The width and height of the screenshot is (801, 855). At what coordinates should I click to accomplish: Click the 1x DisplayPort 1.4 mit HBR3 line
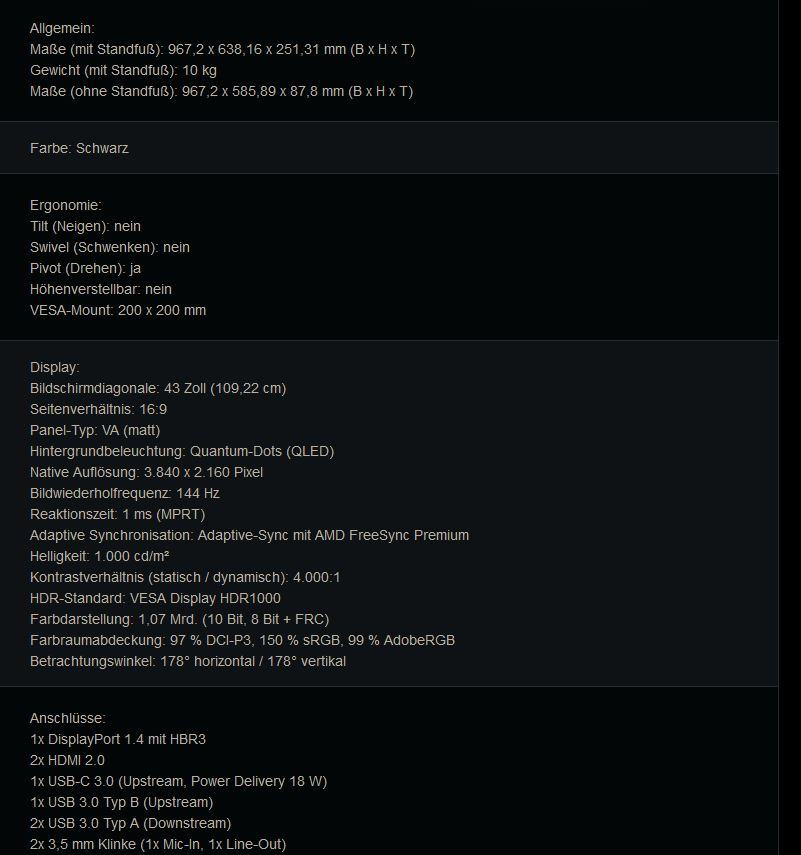(118, 739)
